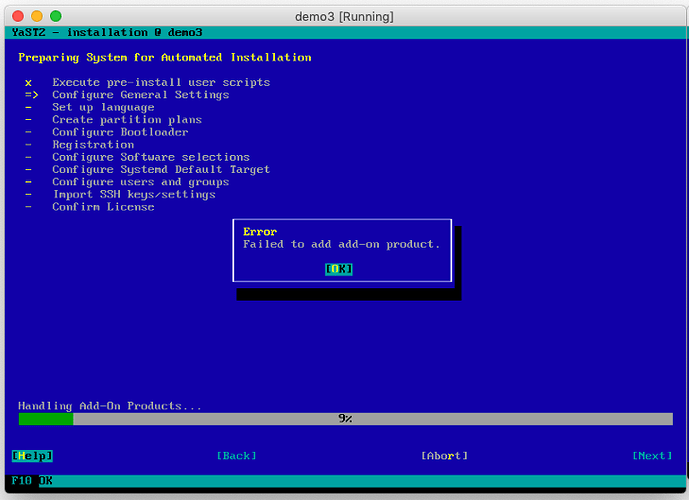
Task: Select 'Import SSH keys/settings' step
Action: [x=134, y=194]
